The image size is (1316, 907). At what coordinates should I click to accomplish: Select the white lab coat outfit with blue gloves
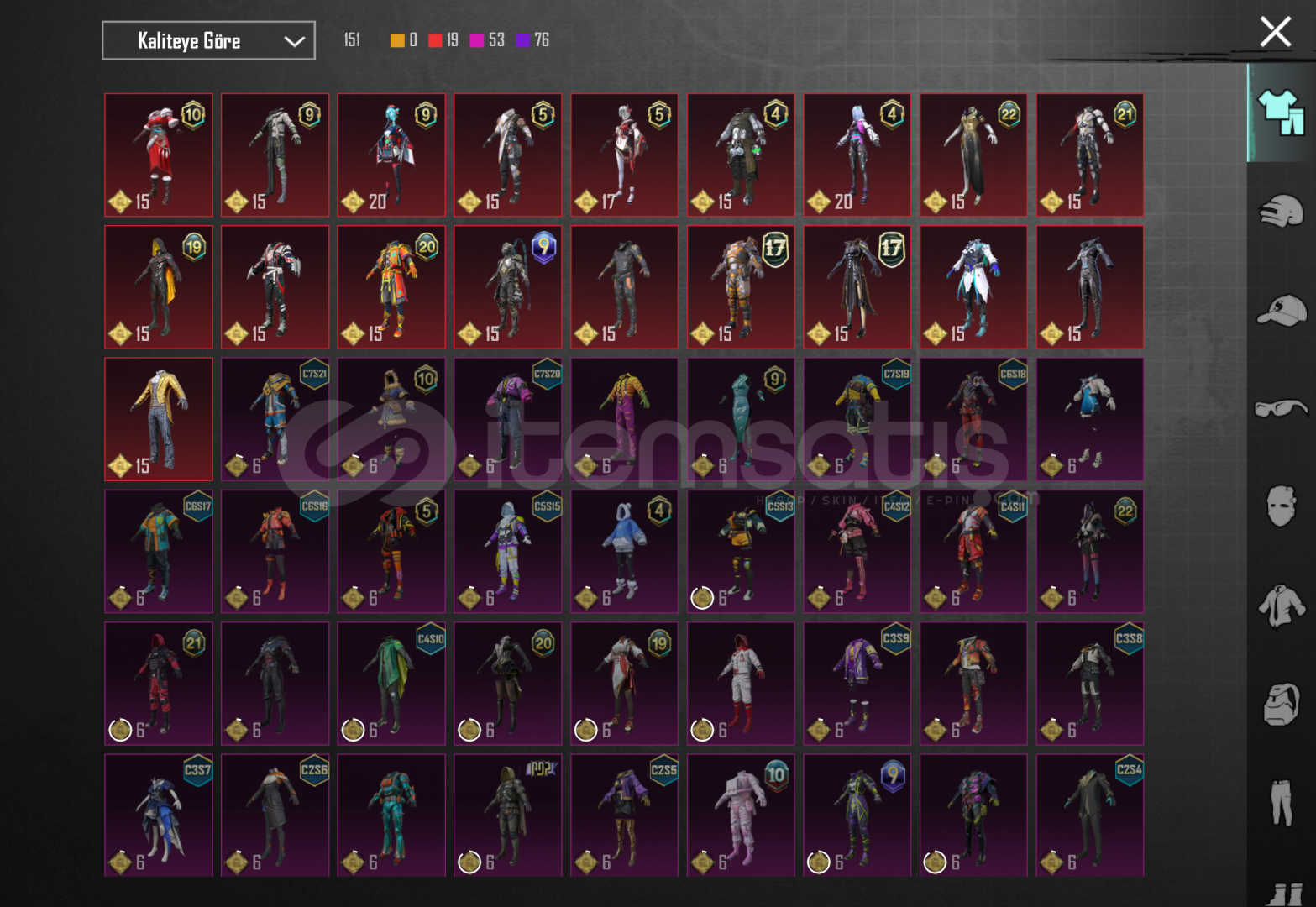(x=973, y=287)
